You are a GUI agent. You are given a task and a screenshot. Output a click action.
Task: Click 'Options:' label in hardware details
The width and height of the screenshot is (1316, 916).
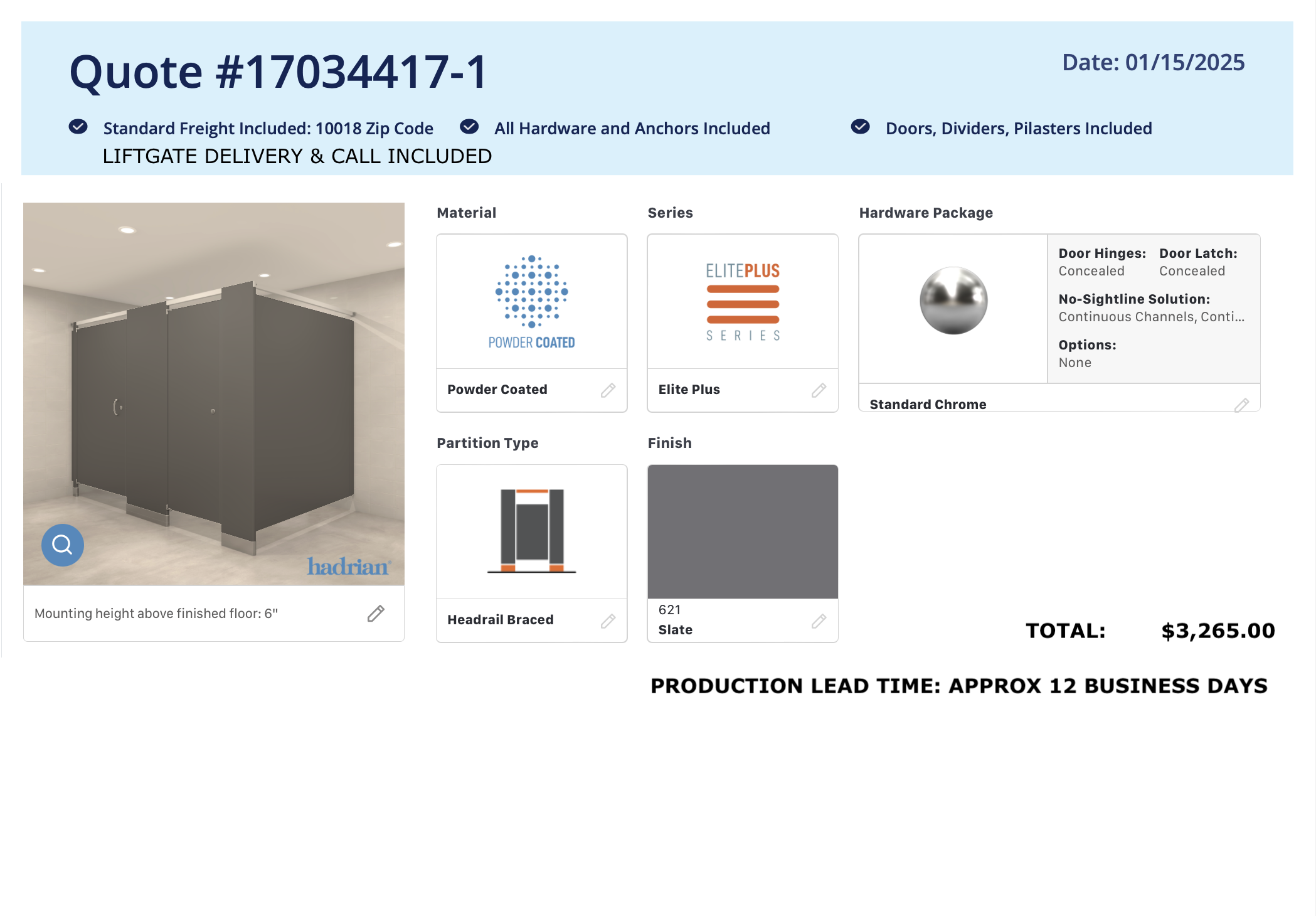pyautogui.click(x=1087, y=345)
